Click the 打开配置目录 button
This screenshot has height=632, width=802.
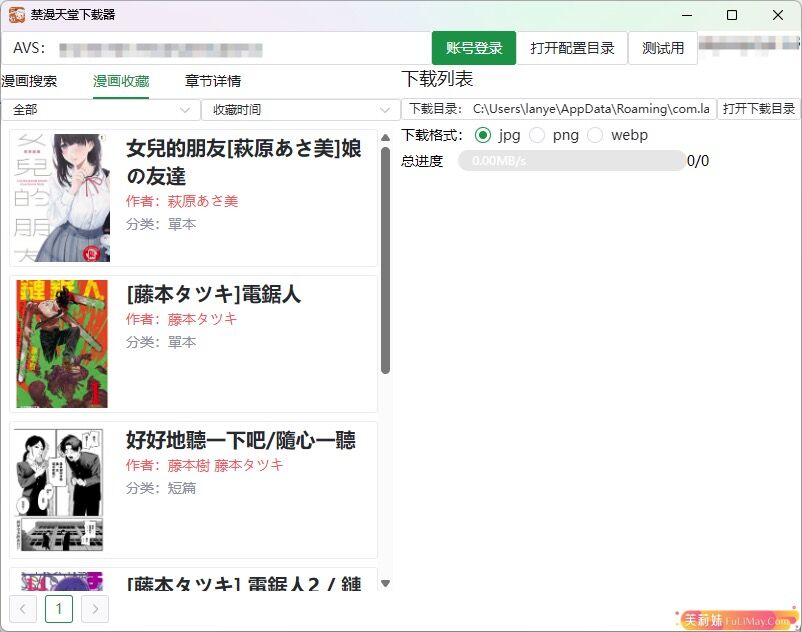[x=572, y=48]
